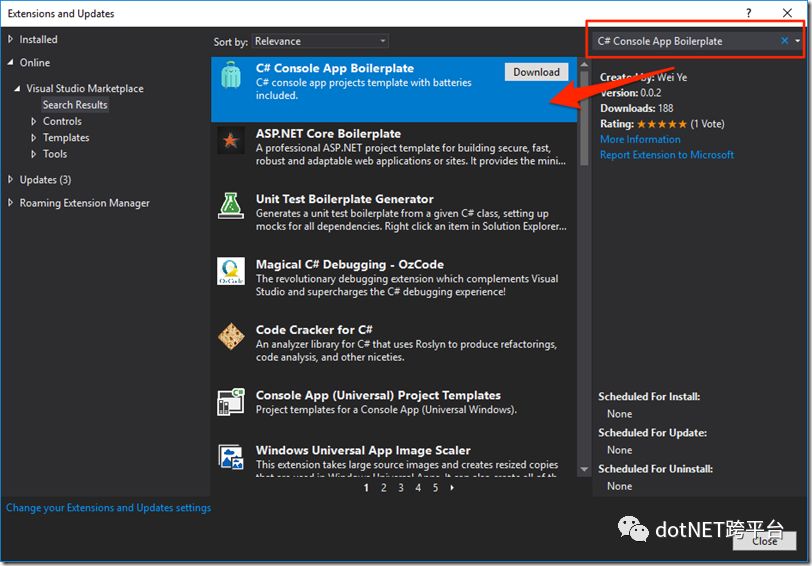Click the C# Console App Boilerplate suitcase icon

pos(230,75)
